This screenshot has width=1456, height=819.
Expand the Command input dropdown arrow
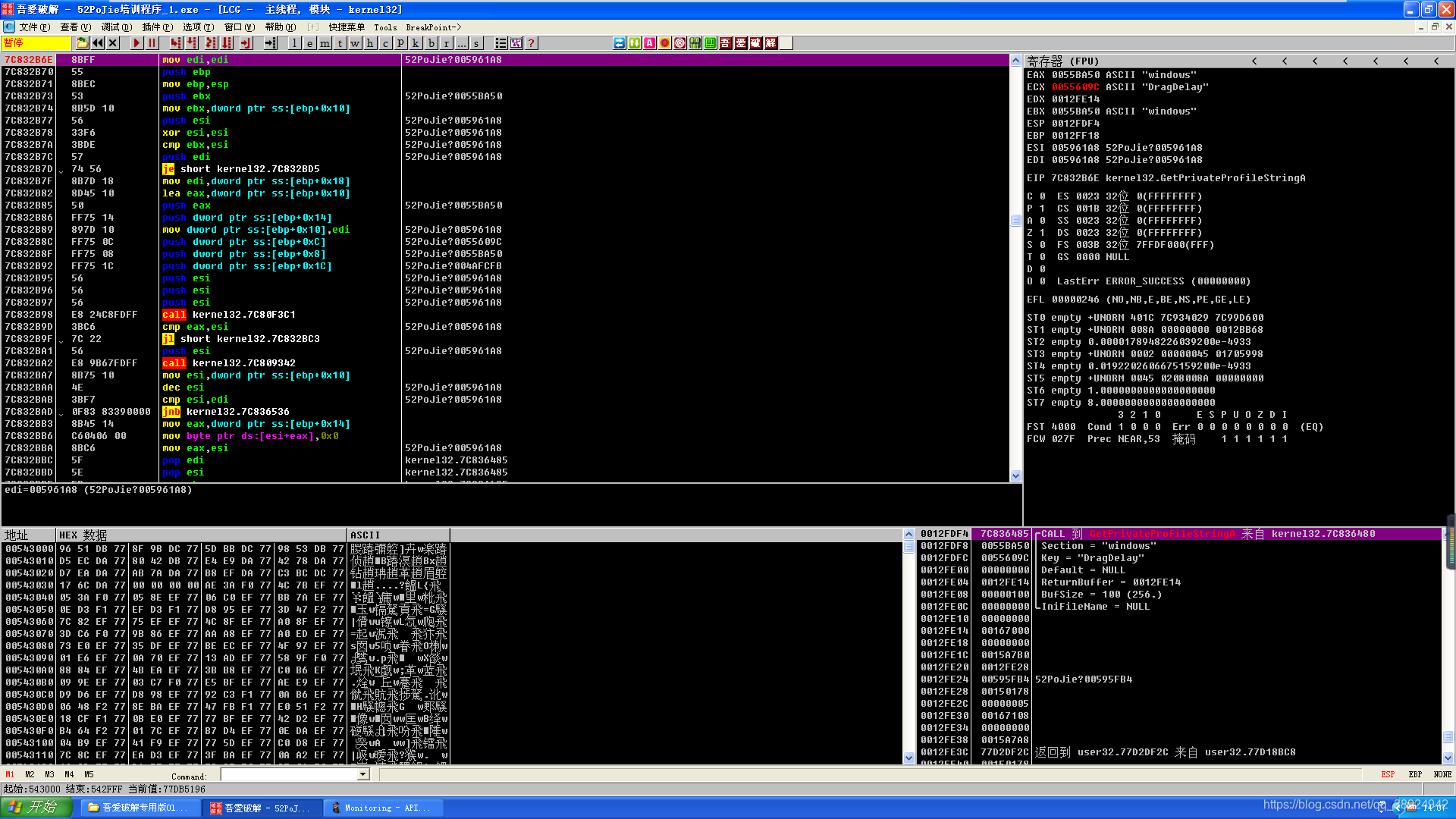coord(363,774)
